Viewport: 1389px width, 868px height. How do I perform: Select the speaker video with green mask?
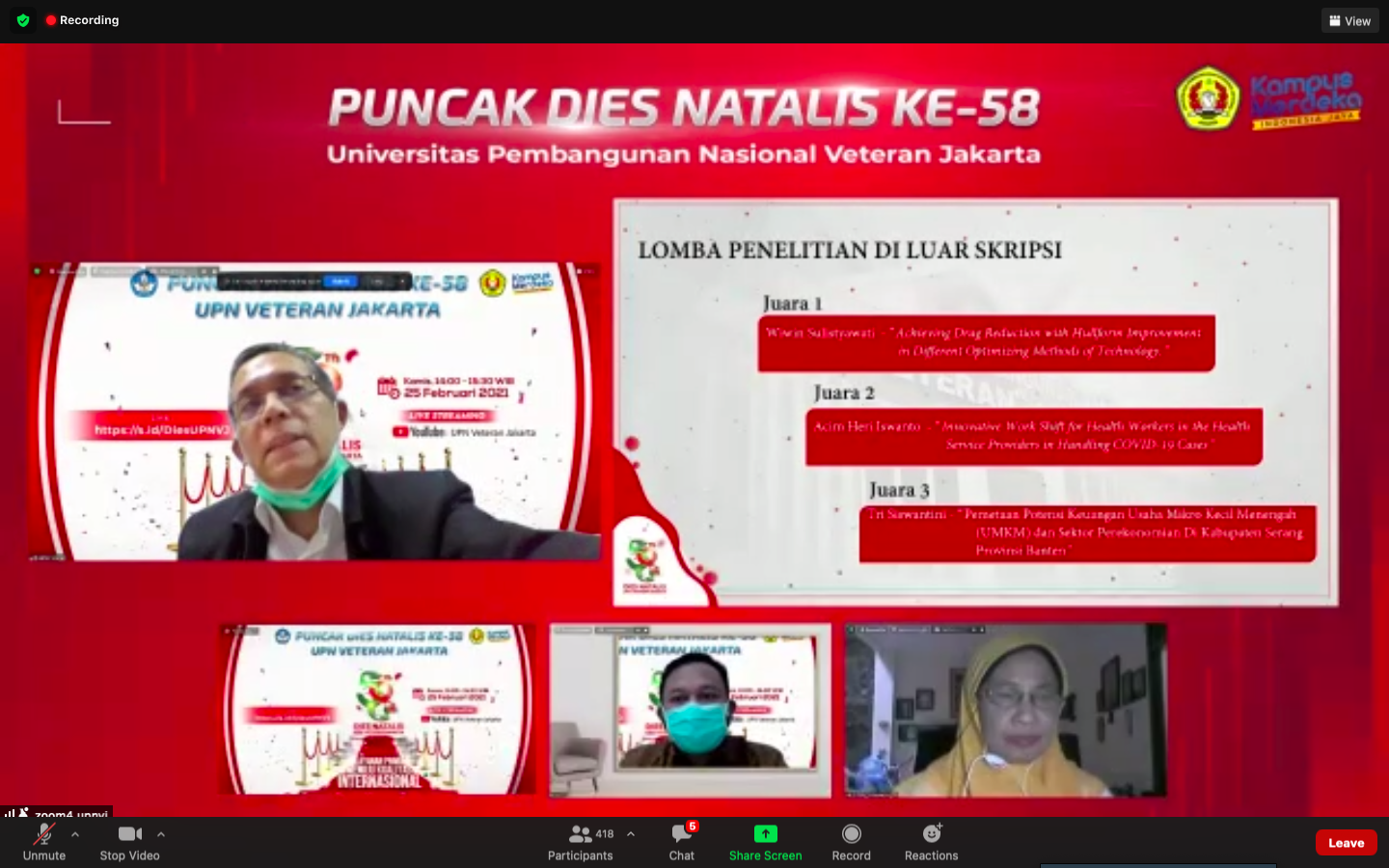coord(313,413)
